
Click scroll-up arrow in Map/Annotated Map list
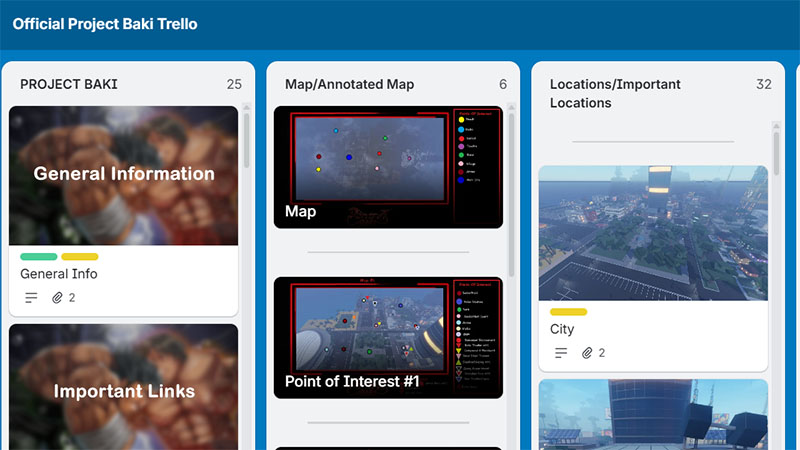(x=511, y=107)
